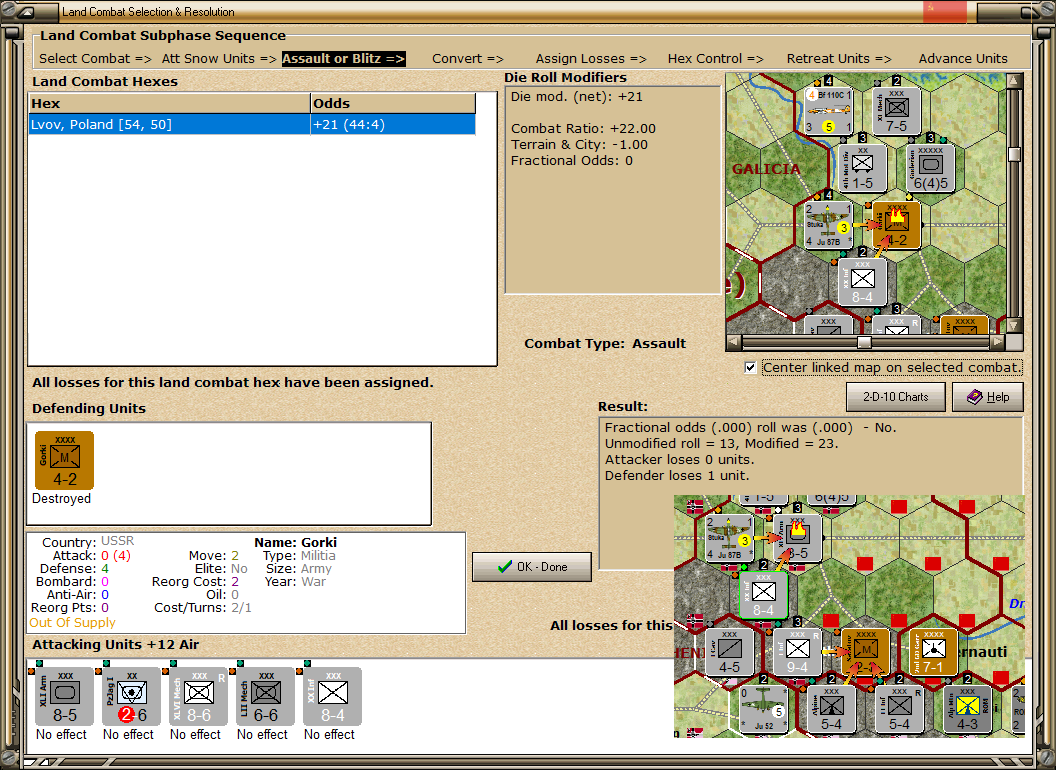Click the Hex column header

[169, 104]
